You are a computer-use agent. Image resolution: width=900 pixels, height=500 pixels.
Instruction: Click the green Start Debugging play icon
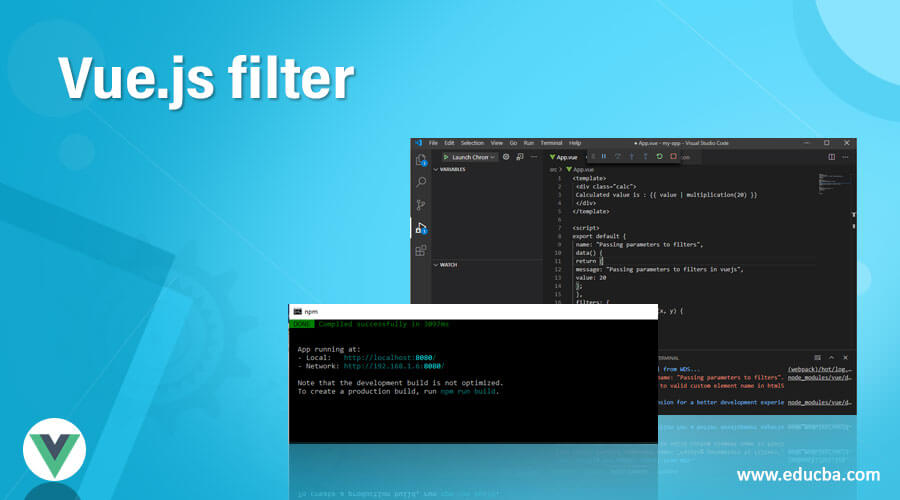pos(445,157)
